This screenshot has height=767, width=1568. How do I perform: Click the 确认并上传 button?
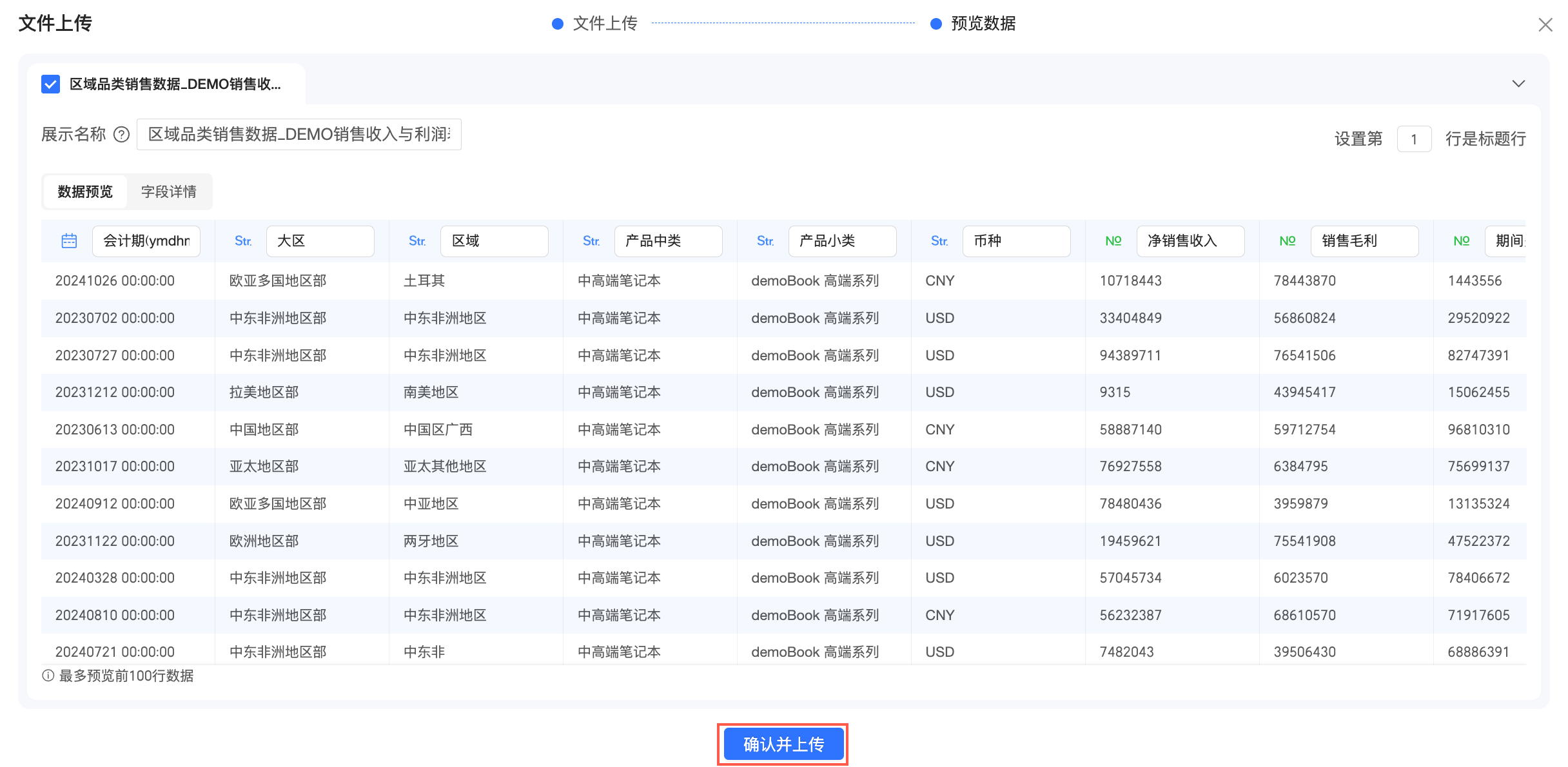pos(783,744)
